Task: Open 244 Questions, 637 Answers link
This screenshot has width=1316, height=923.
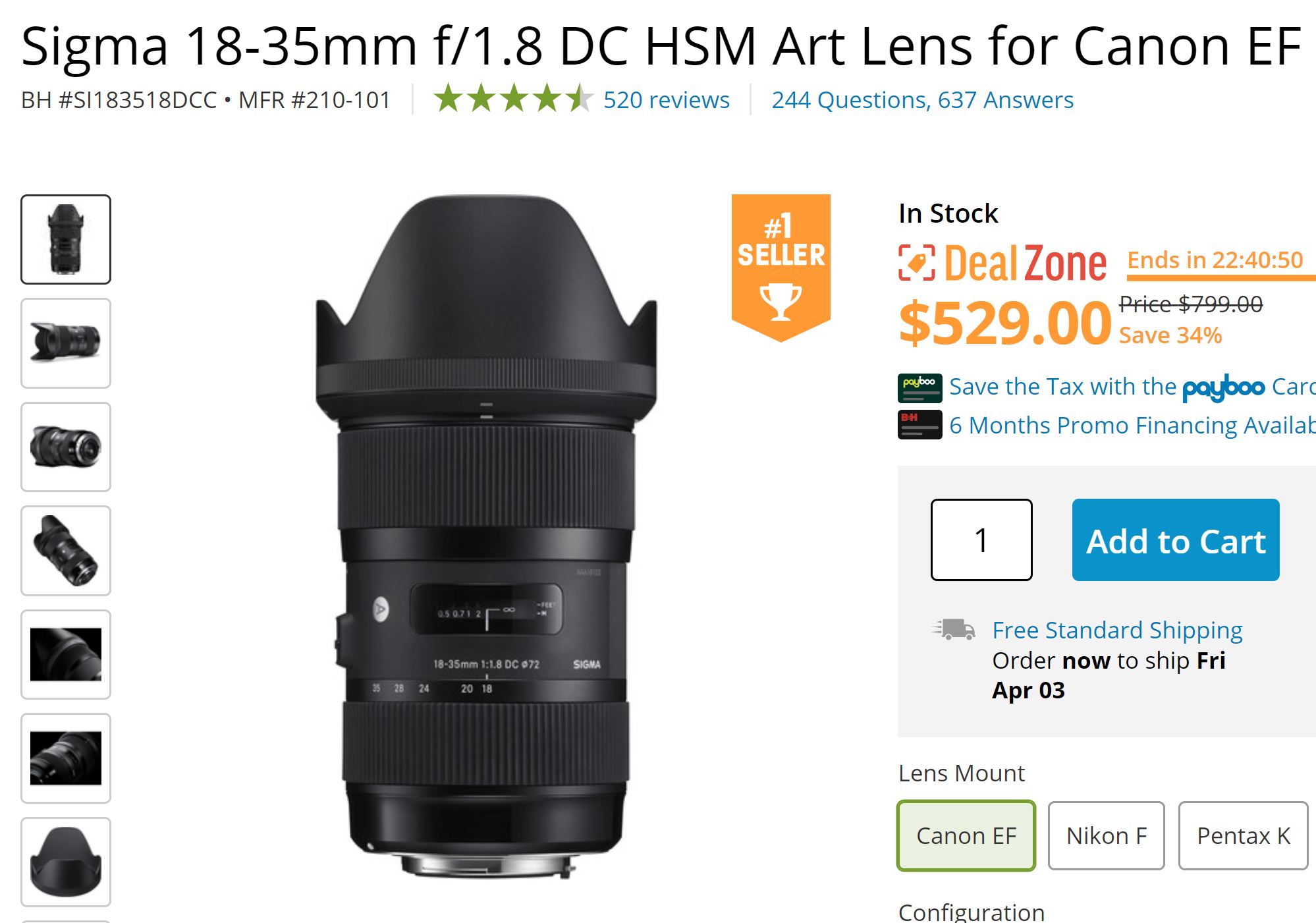Action: pos(922,99)
